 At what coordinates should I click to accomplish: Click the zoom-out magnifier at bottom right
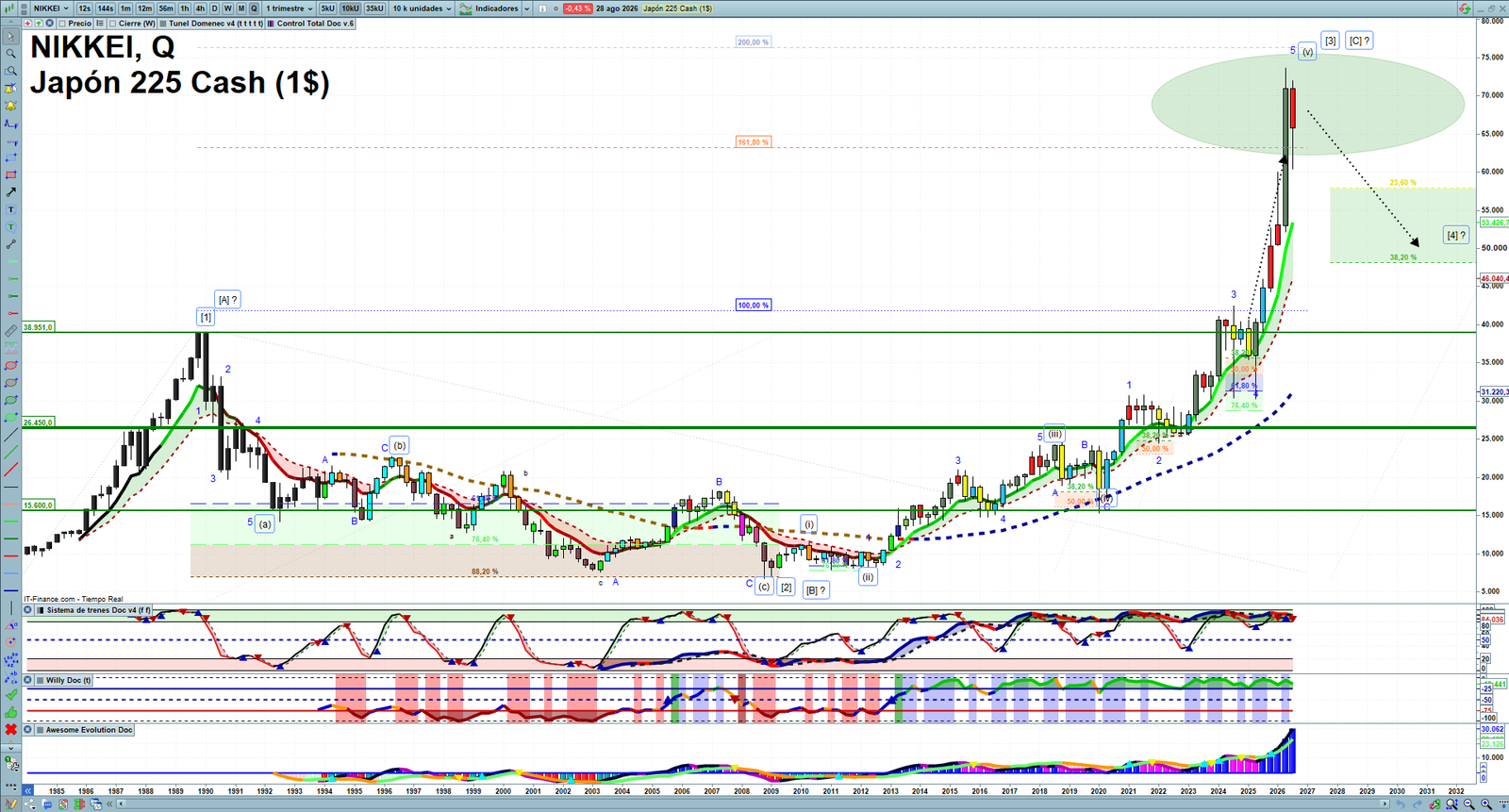pyautogui.click(x=1468, y=804)
